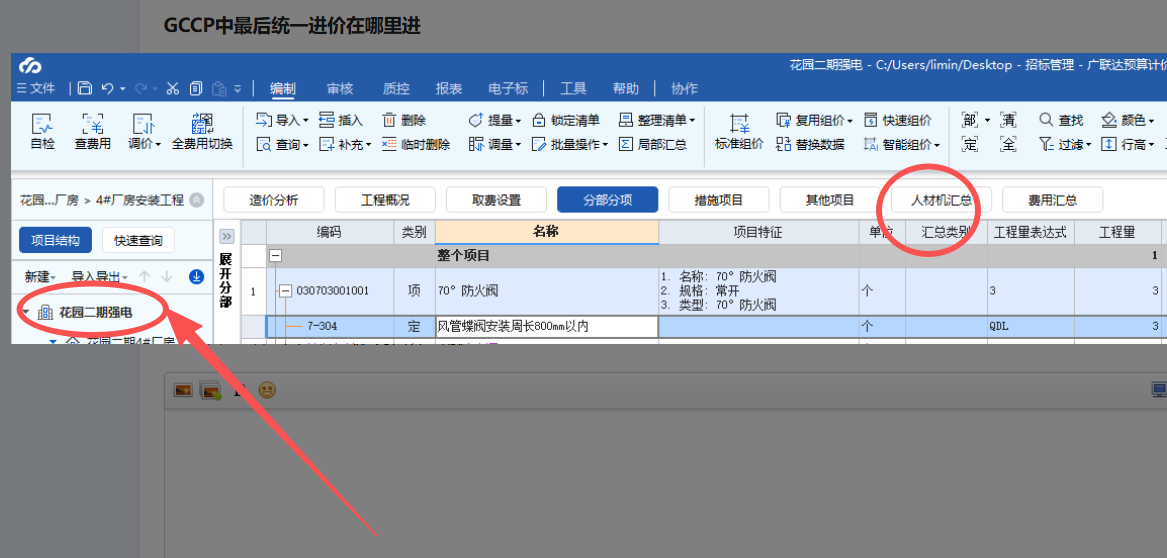
Task: Open the 文件 menu
Action: 35,89
